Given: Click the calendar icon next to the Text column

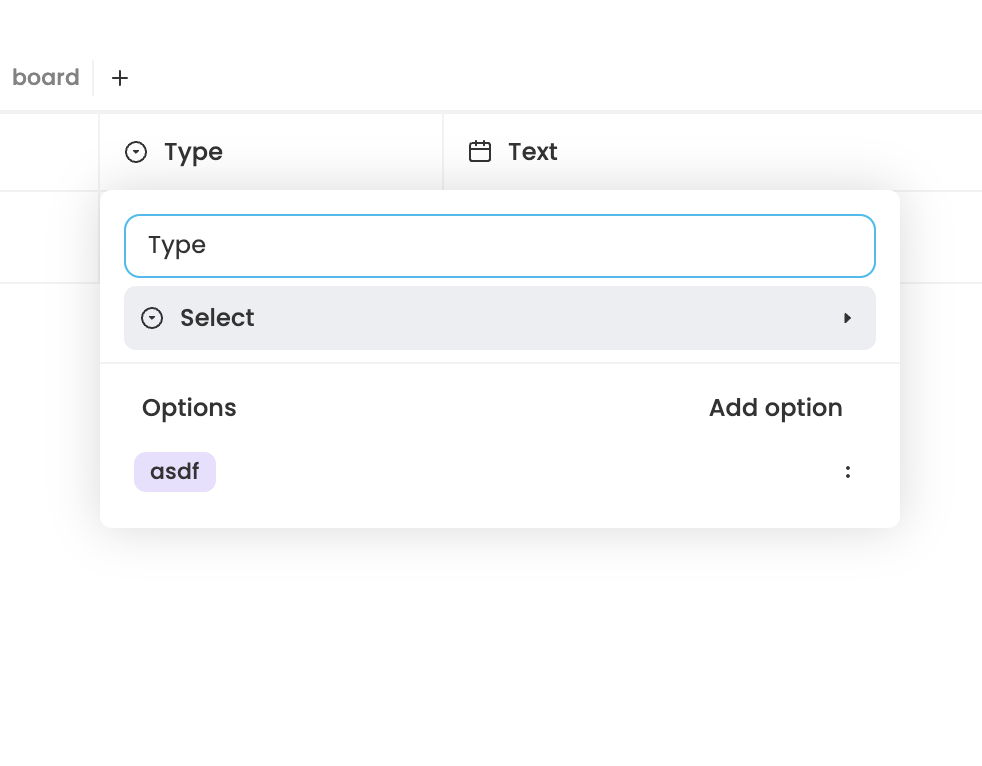Looking at the screenshot, I should tap(480, 151).
